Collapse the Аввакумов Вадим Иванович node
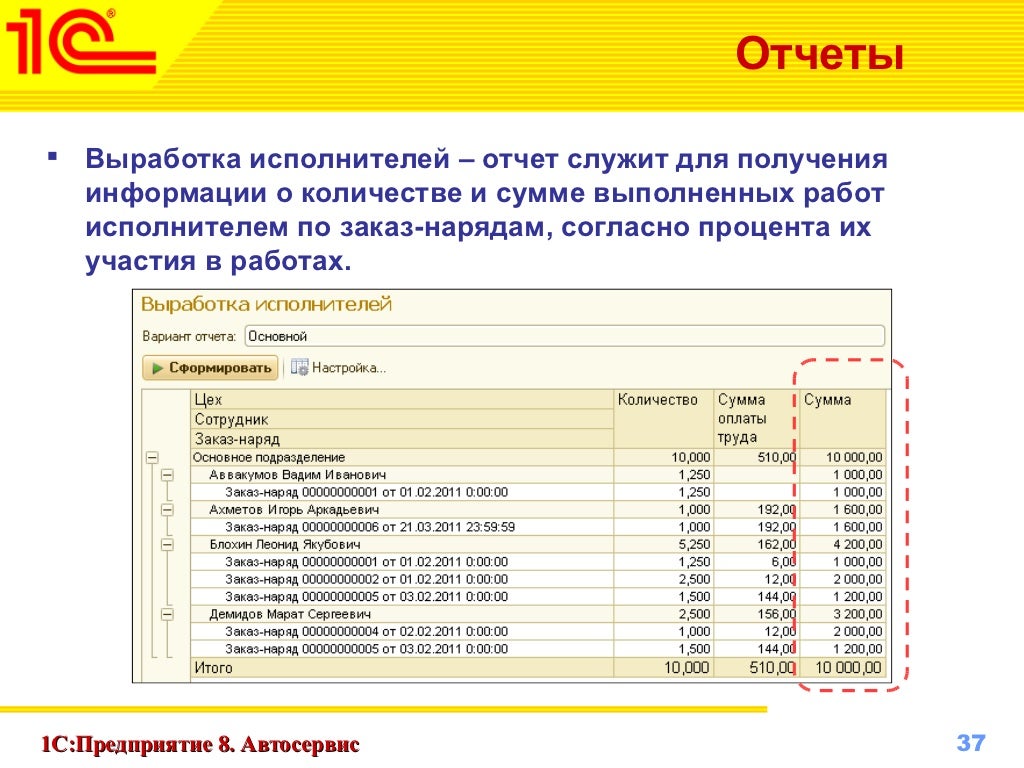The width and height of the screenshot is (1024, 768). 168,475
